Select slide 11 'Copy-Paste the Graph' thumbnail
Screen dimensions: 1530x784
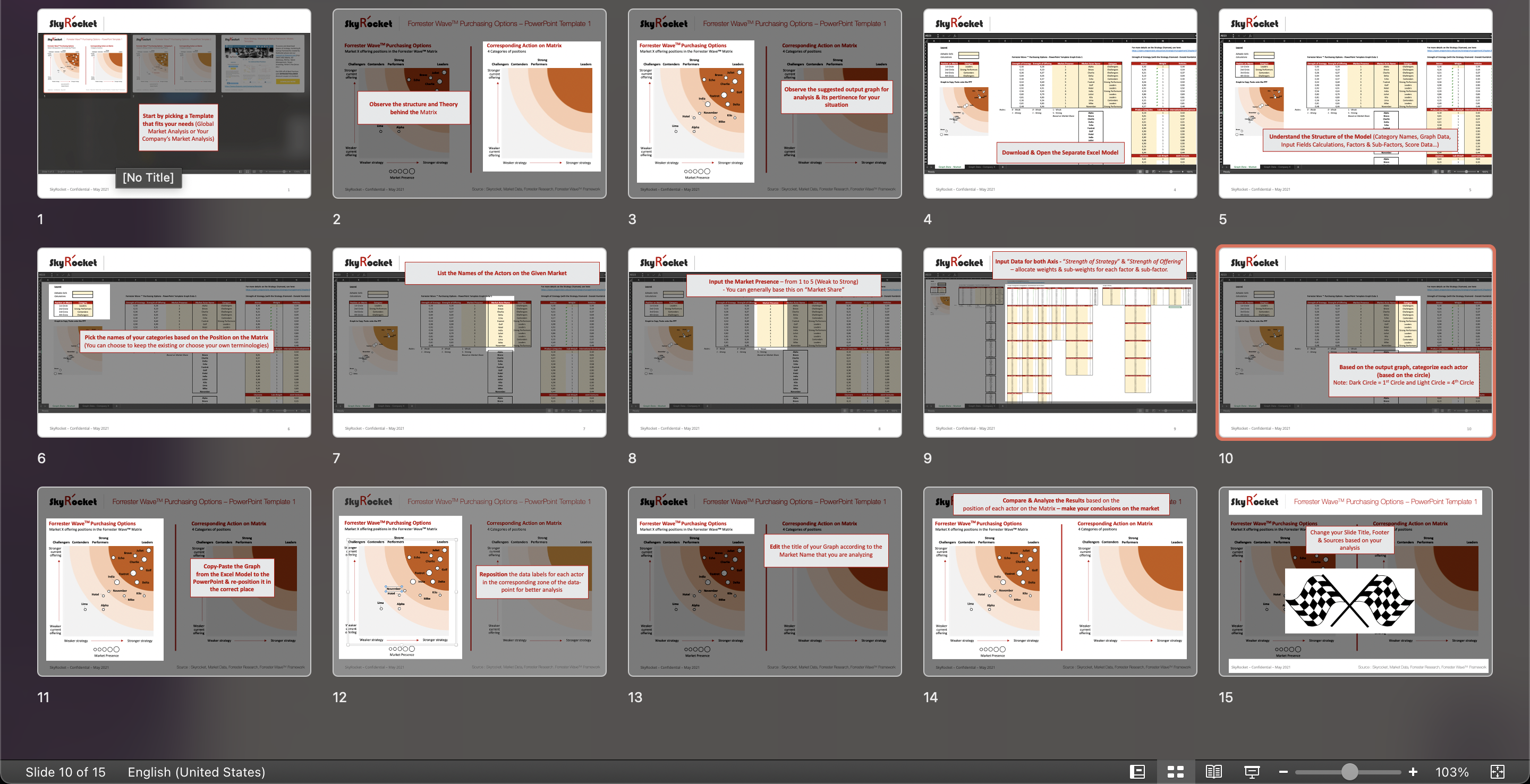(x=174, y=582)
